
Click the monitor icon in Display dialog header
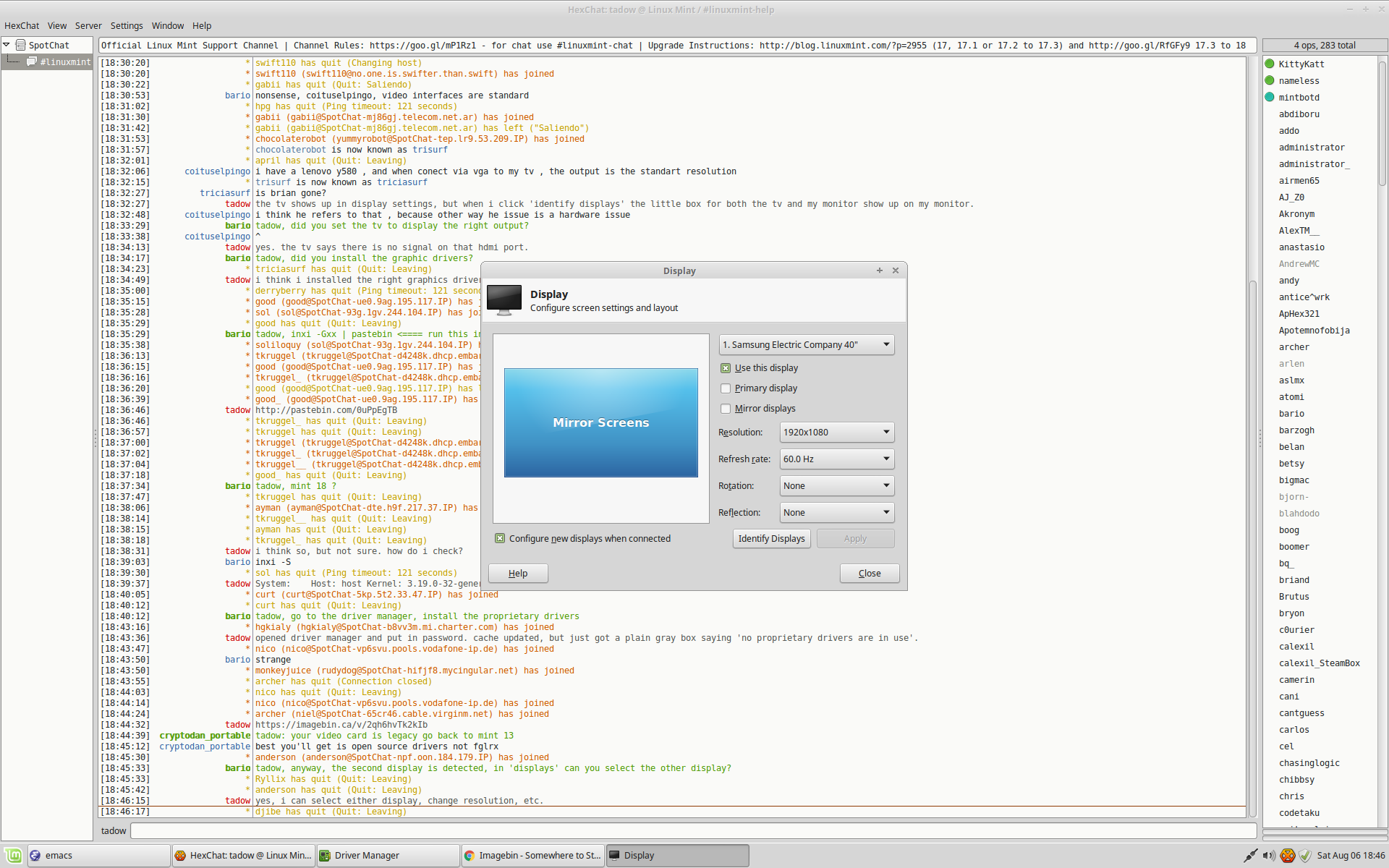pyautogui.click(x=504, y=300)
